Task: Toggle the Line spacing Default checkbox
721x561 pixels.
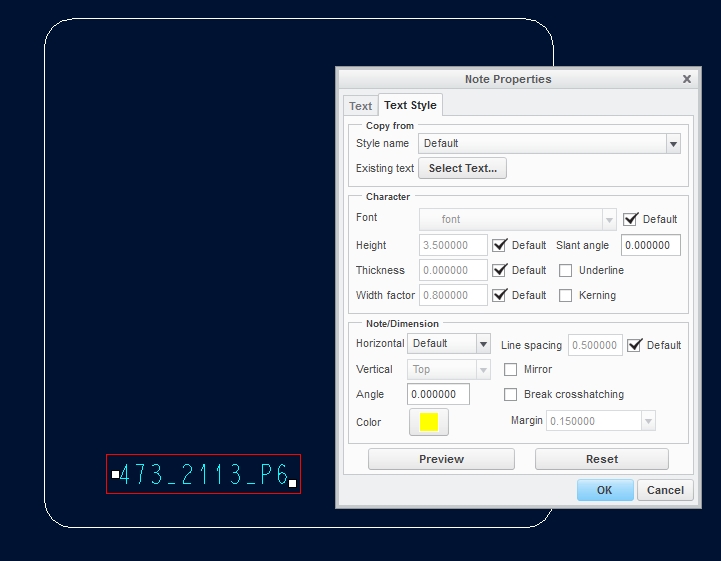Action: point(635,345)
